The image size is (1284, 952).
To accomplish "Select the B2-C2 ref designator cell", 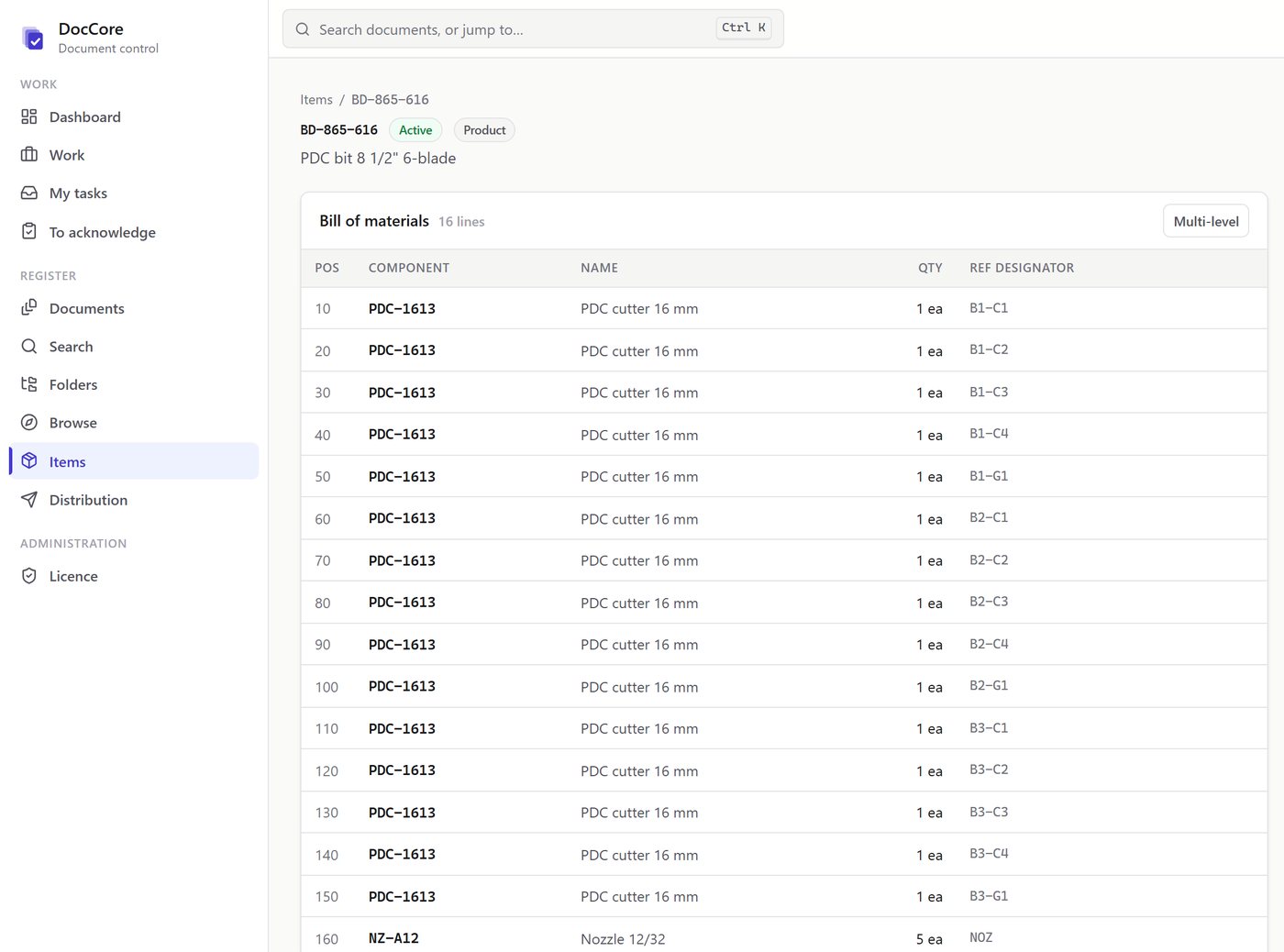I will point(989,560).
